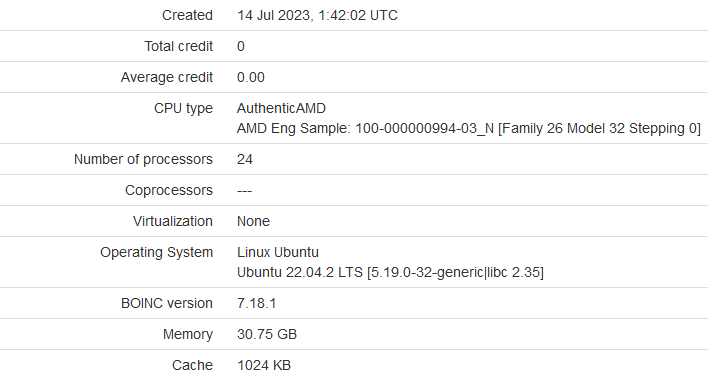Select the Coprocessors label
The height and width of the screenshot is (380, 708).
(x=169, y=190)
